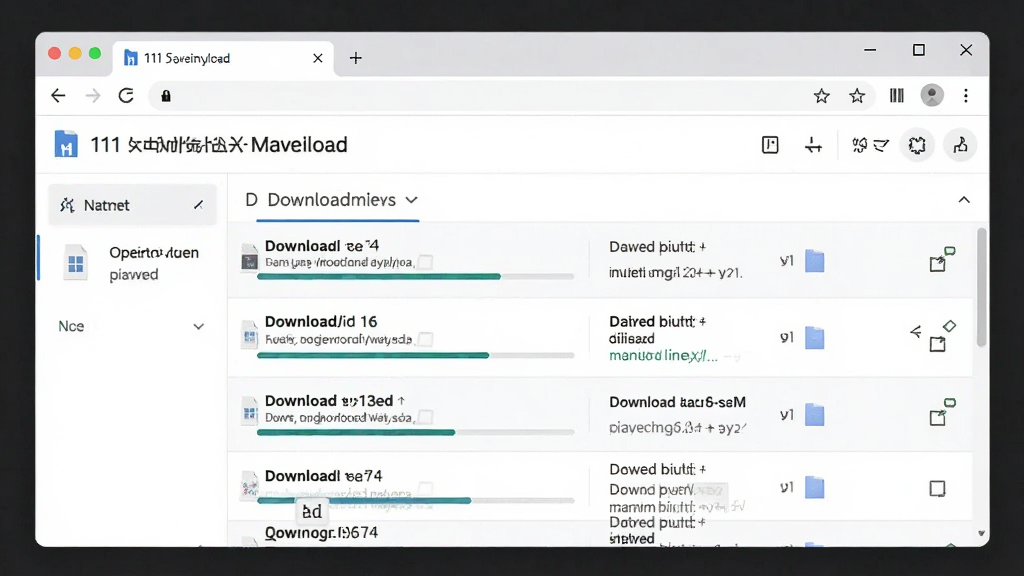Click the blue logo beside the Maveiload title

66,144
